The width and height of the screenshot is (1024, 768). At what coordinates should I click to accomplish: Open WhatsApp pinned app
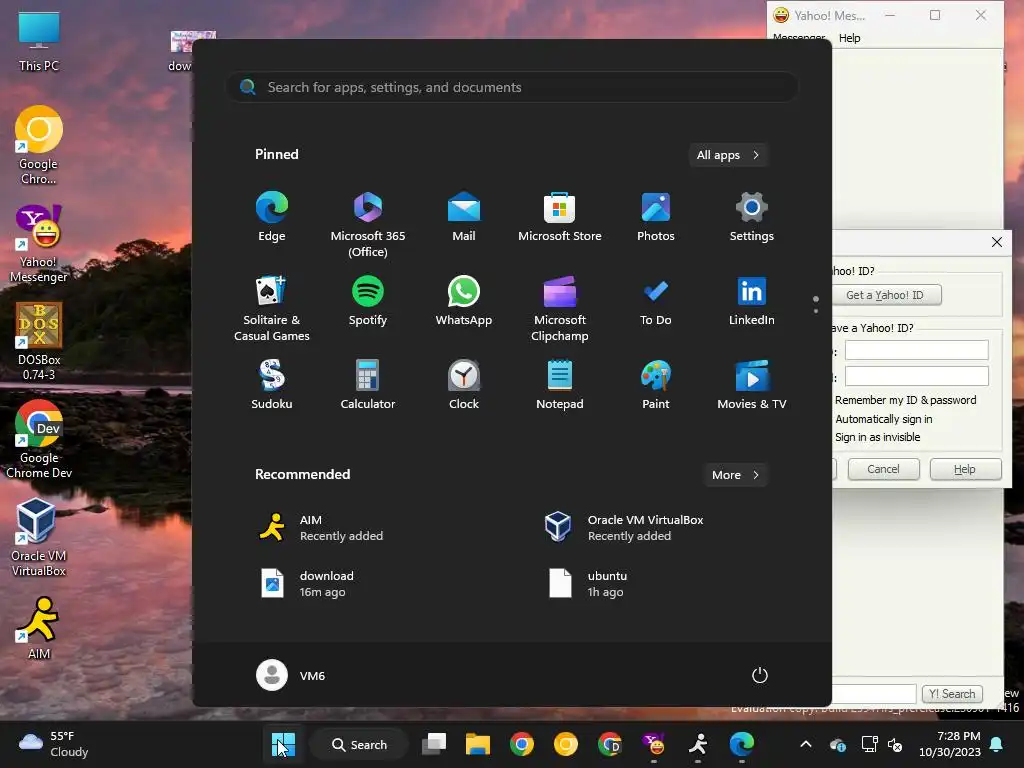tap(464, 301)
